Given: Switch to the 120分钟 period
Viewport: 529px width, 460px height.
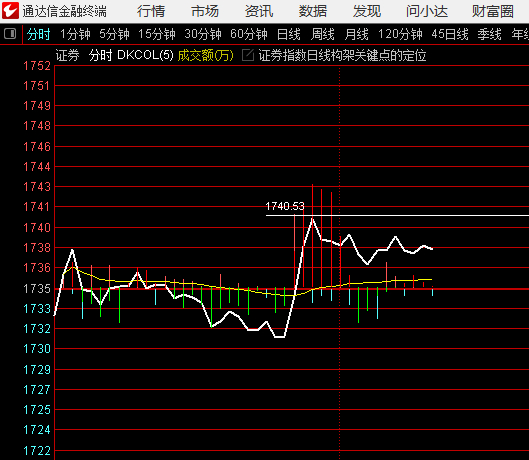Looking at the screenshot, I should point(400,34).
